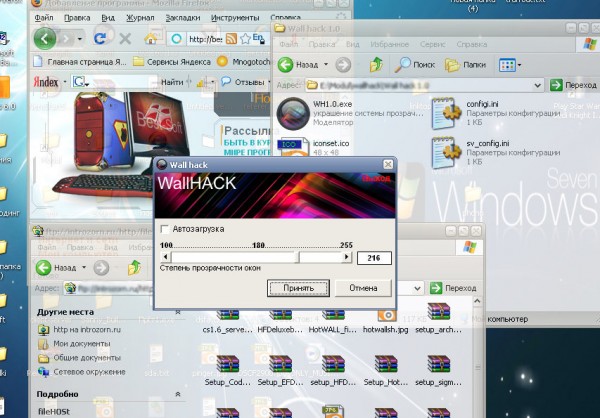Open the Firefox home page icon

point(150,39)
